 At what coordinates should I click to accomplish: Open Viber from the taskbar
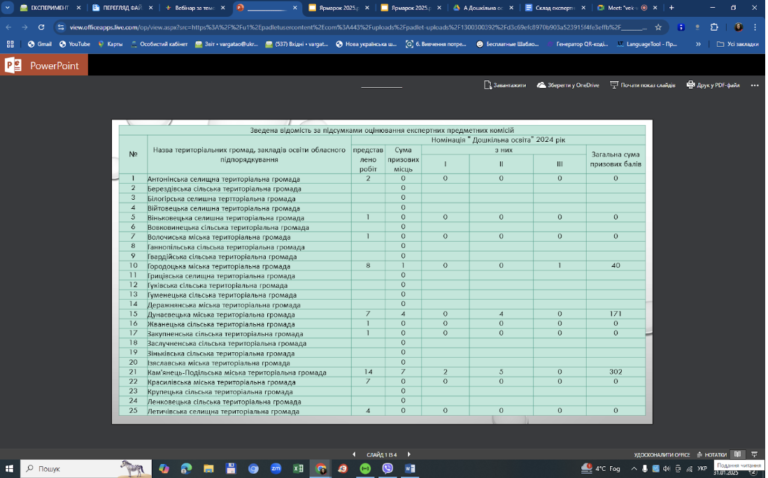click(x=387, y=469)
